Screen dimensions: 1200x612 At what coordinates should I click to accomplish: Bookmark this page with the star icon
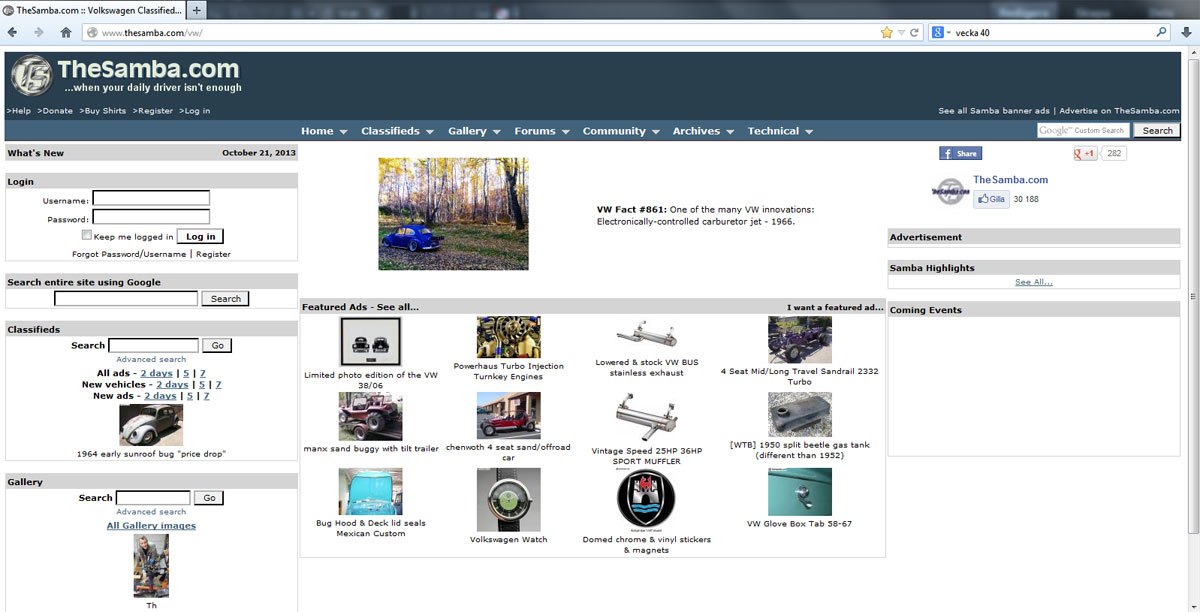(x=886, y=32)
